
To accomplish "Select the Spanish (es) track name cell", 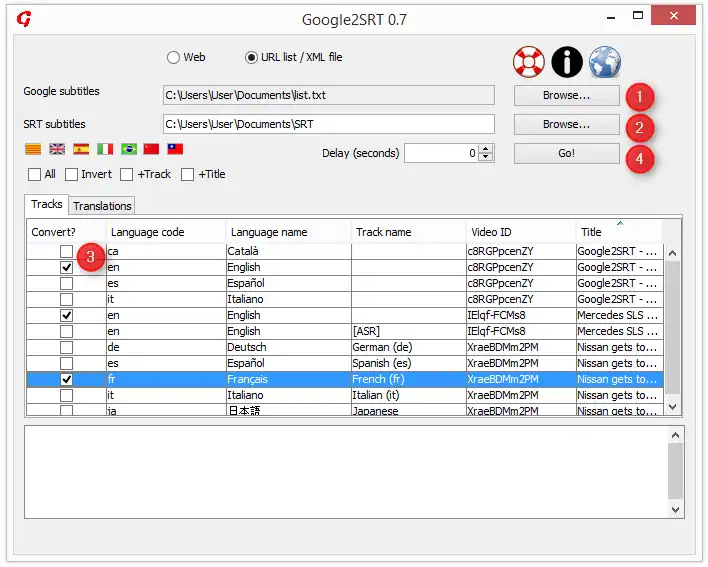I will (409, 363).
